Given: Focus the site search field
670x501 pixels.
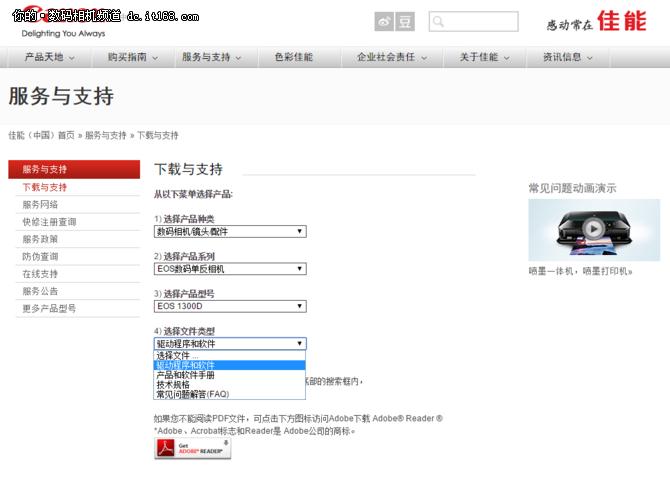Looking at the screenshot, I should click(473, 21).
